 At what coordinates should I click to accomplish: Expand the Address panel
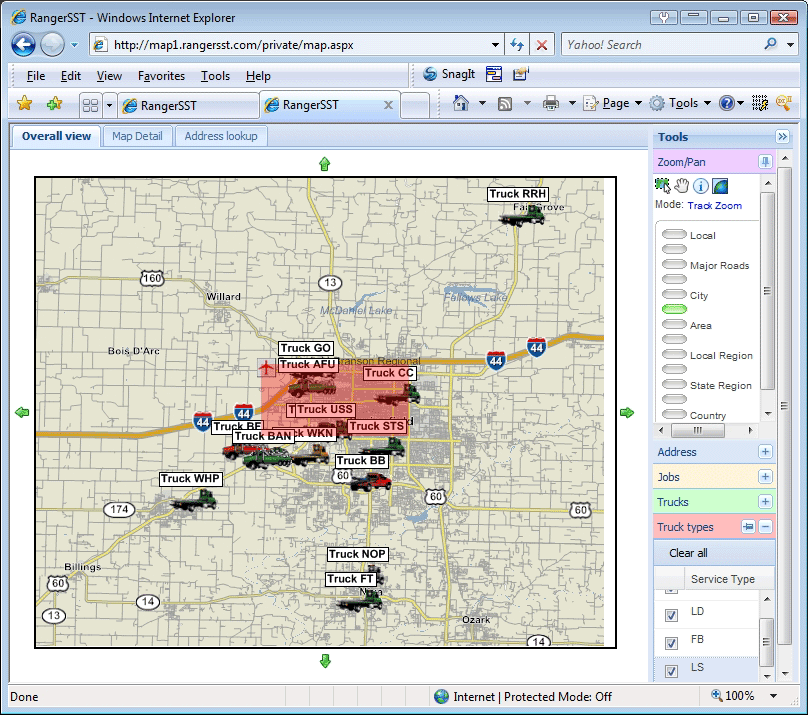click(x=765, y=452)
